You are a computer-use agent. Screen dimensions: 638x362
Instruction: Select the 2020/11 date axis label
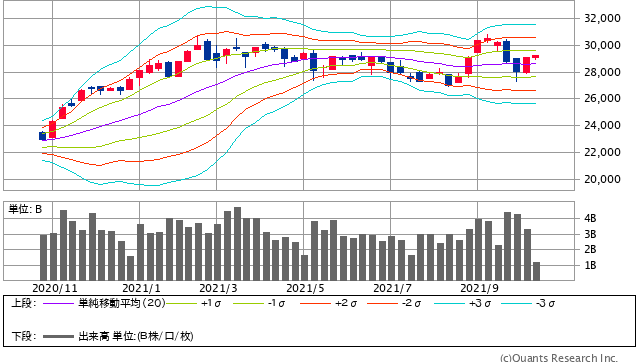(55, 288)
